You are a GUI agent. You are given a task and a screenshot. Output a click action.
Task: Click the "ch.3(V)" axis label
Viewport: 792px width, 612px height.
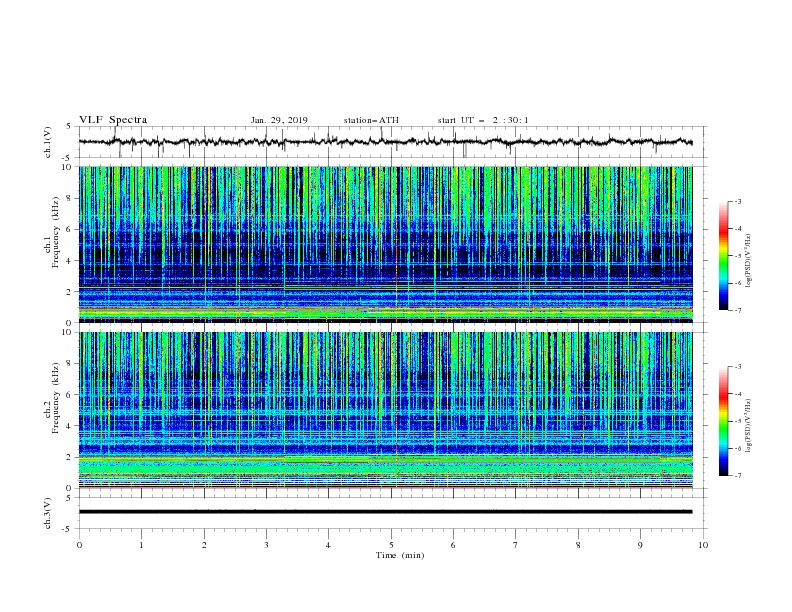click(x=48, y=513)
